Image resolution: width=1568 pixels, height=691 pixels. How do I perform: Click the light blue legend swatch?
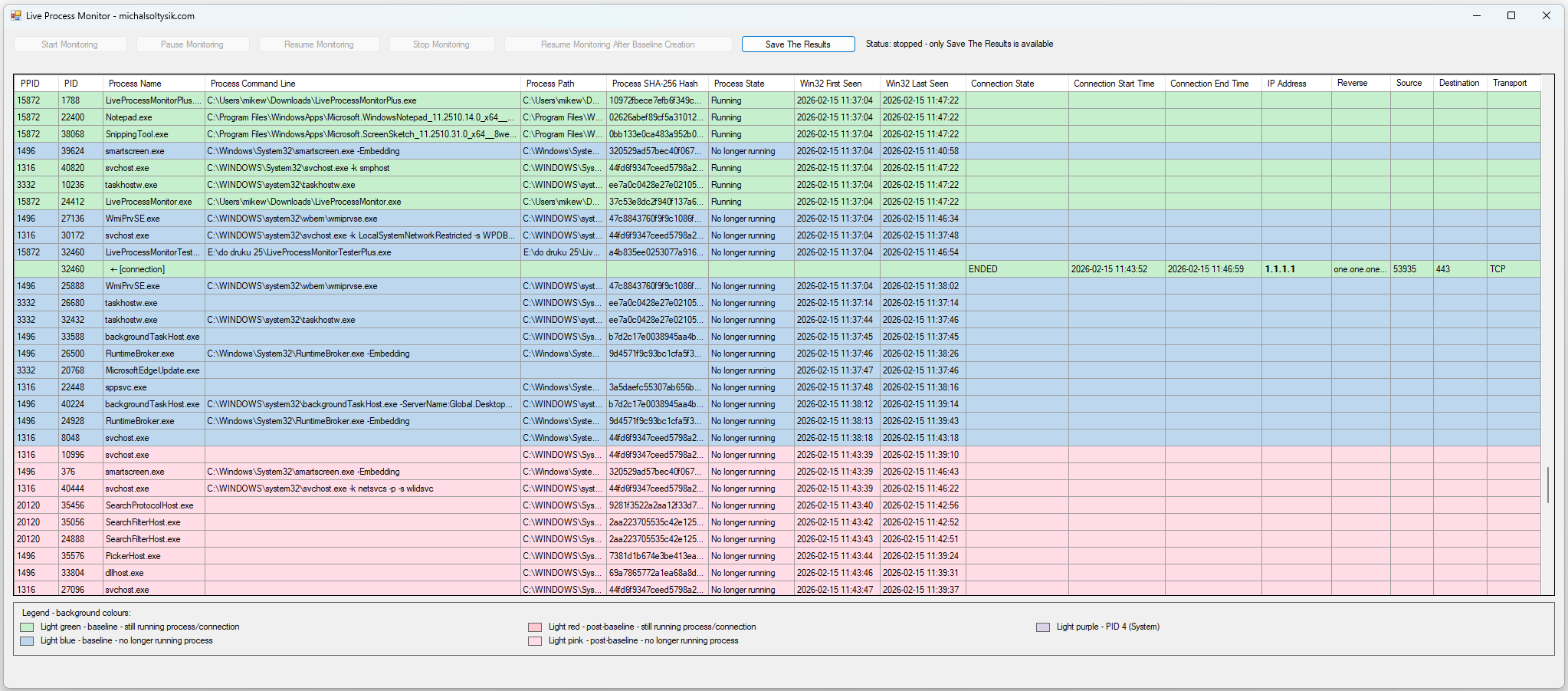pyautogui.click(x=28, y=641)
